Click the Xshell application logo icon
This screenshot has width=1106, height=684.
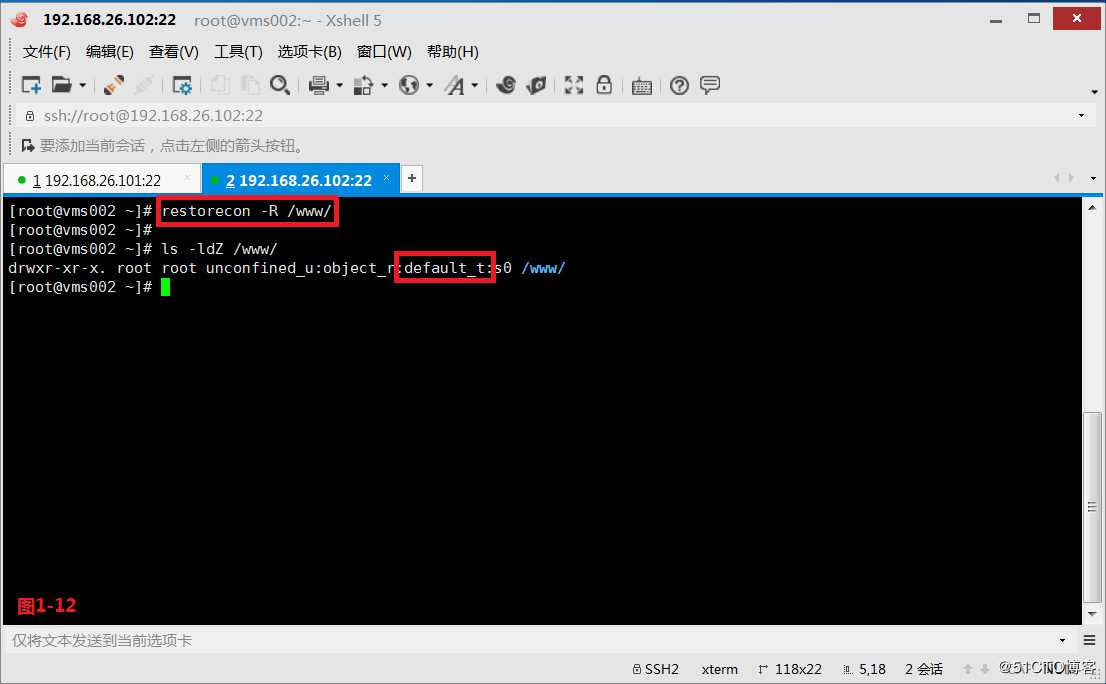[x=19, y=20]
